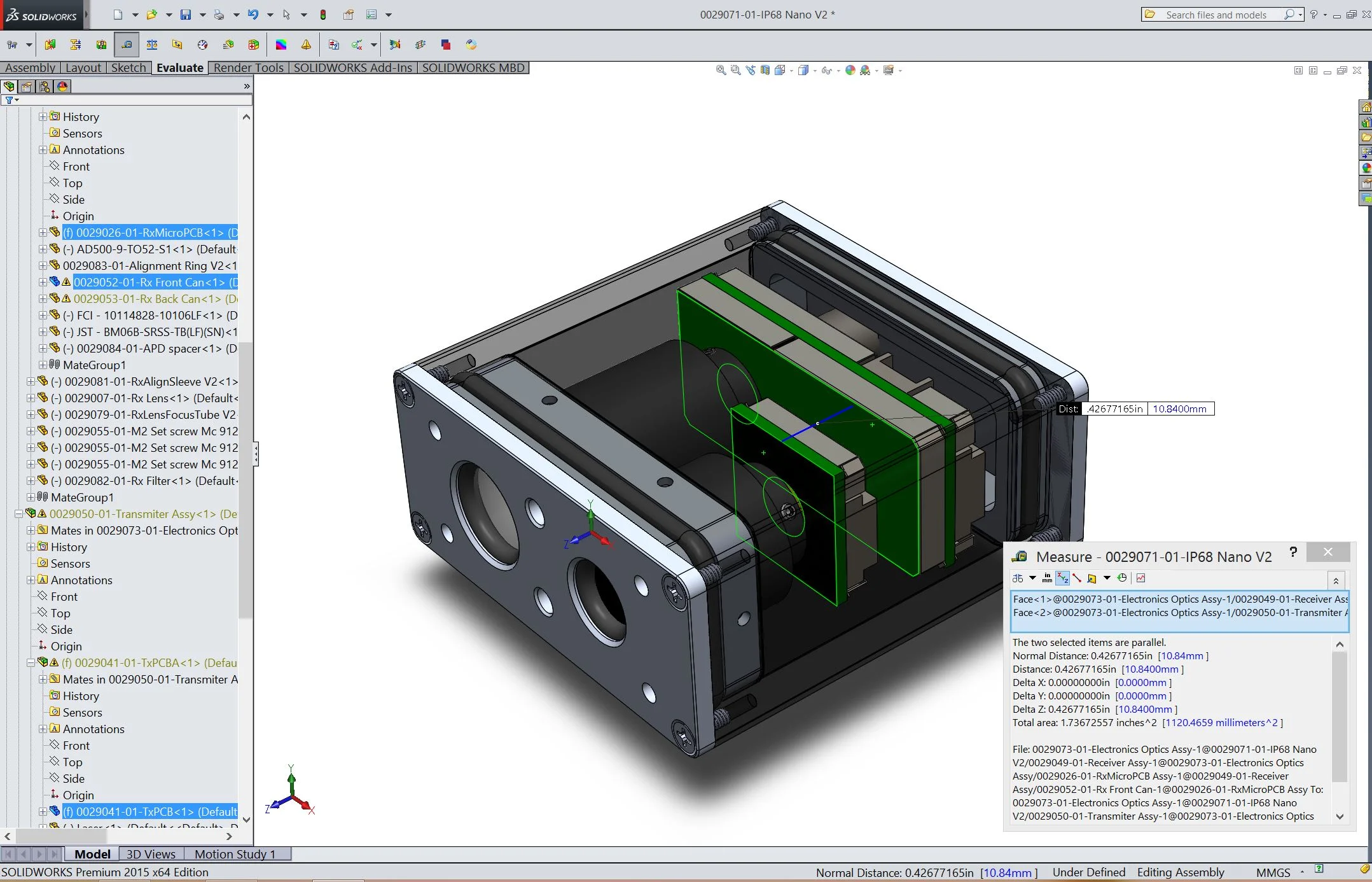The height and width of the screenshot is (882, 1372).
Task: Click Arc/Circle Measurements icon in Measure dialog
Action: (x=1018, y=578)
